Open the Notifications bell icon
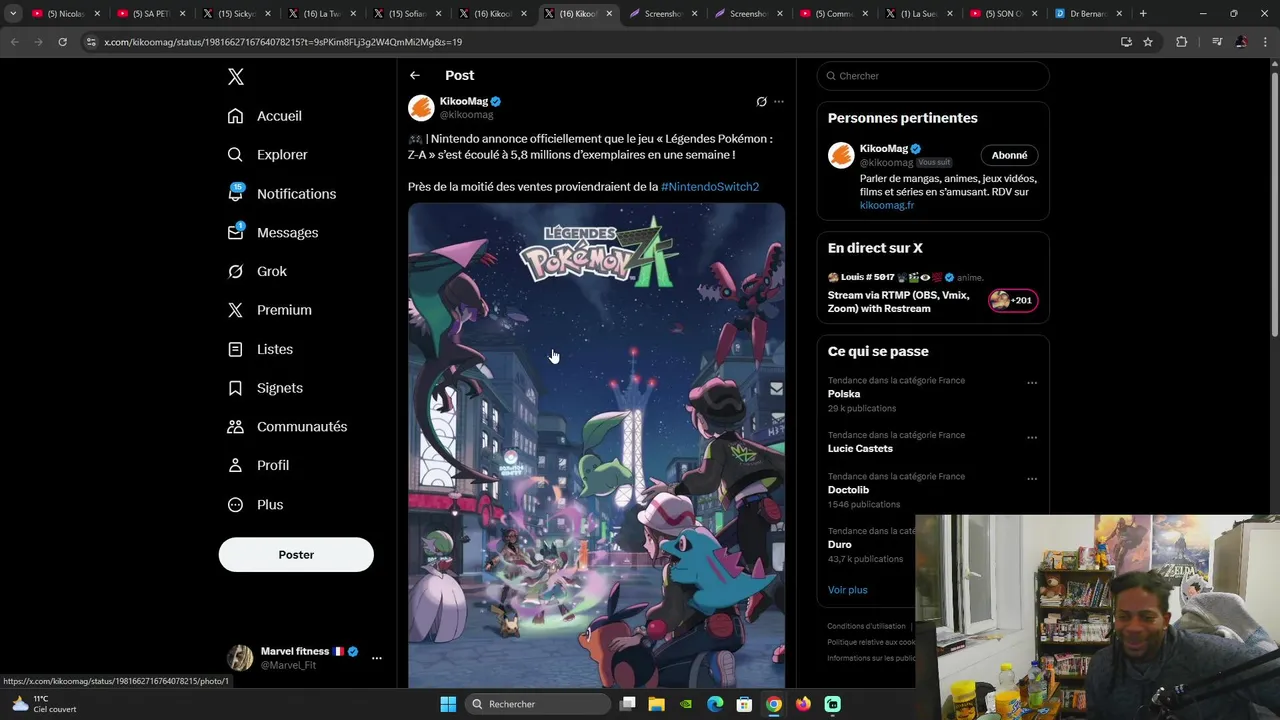Image resolution: width=1280 pixels, height=720 pixels. click(x=235, y=193)
